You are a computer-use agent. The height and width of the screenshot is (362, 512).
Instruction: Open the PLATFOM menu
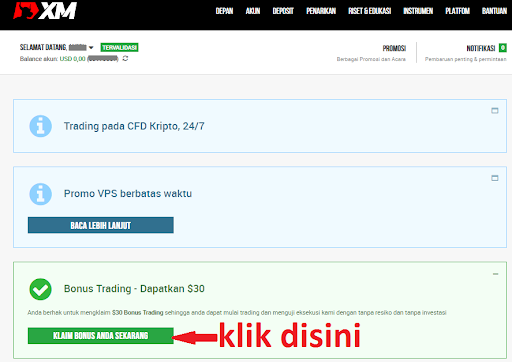[x=457, y=11]
